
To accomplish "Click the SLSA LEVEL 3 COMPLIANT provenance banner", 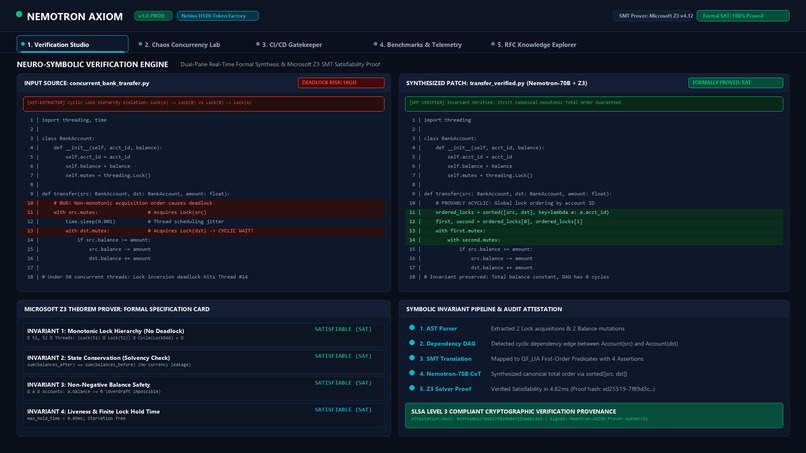I will 594,415.
